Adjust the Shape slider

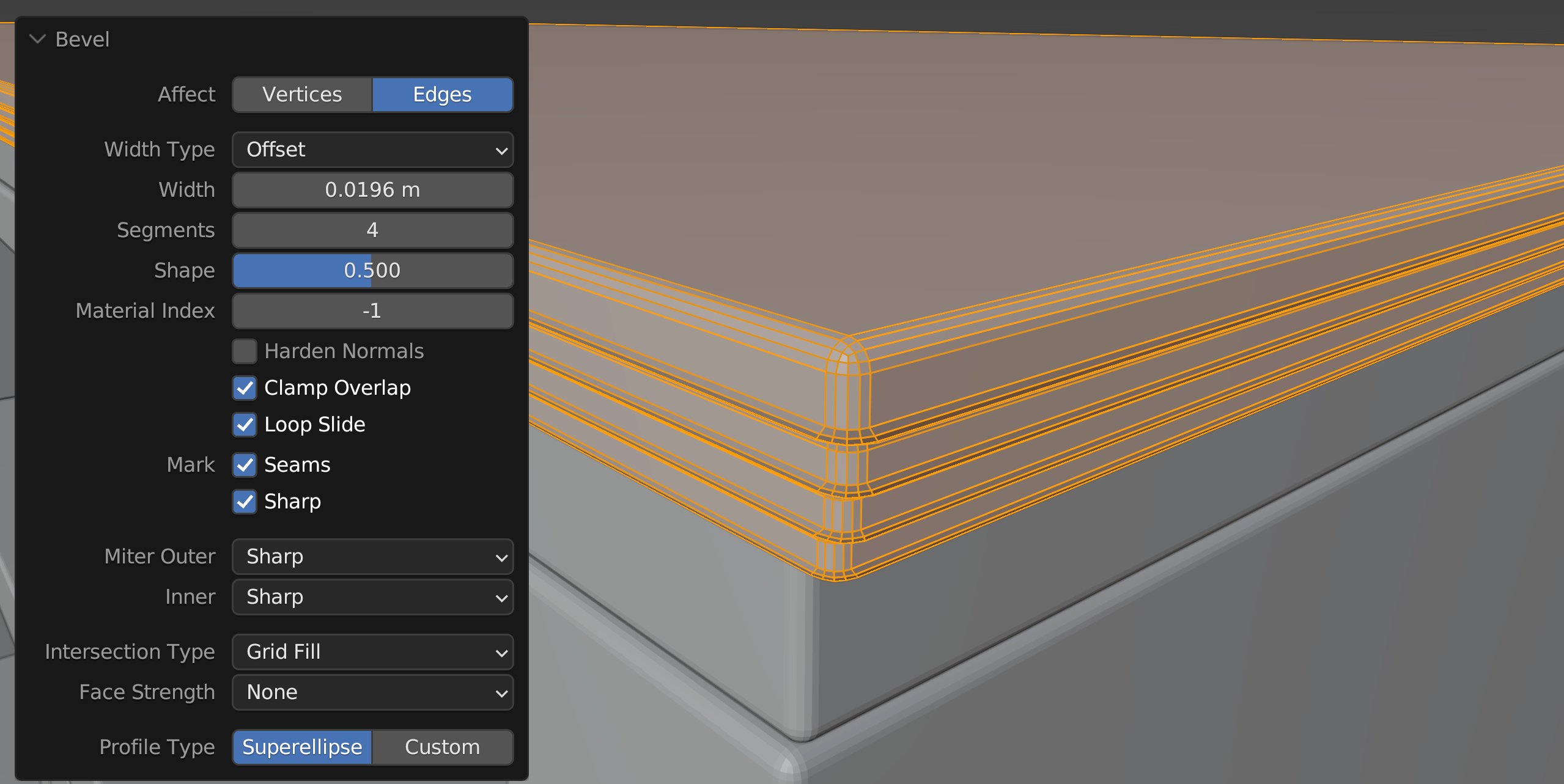pos(372,270)
